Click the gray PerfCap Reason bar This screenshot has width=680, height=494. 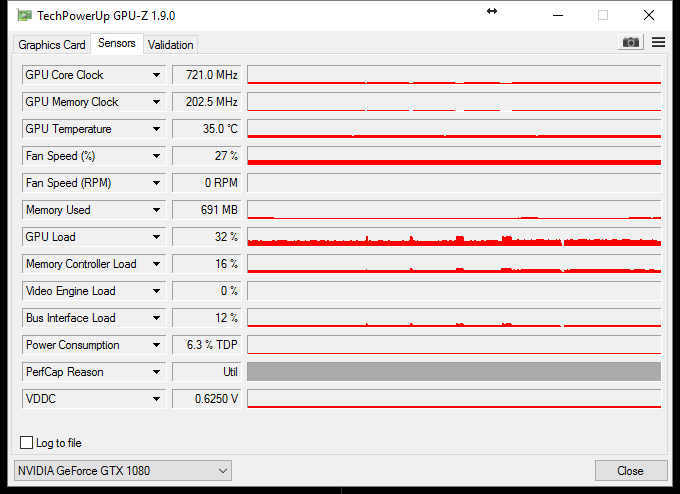point(454,372)
